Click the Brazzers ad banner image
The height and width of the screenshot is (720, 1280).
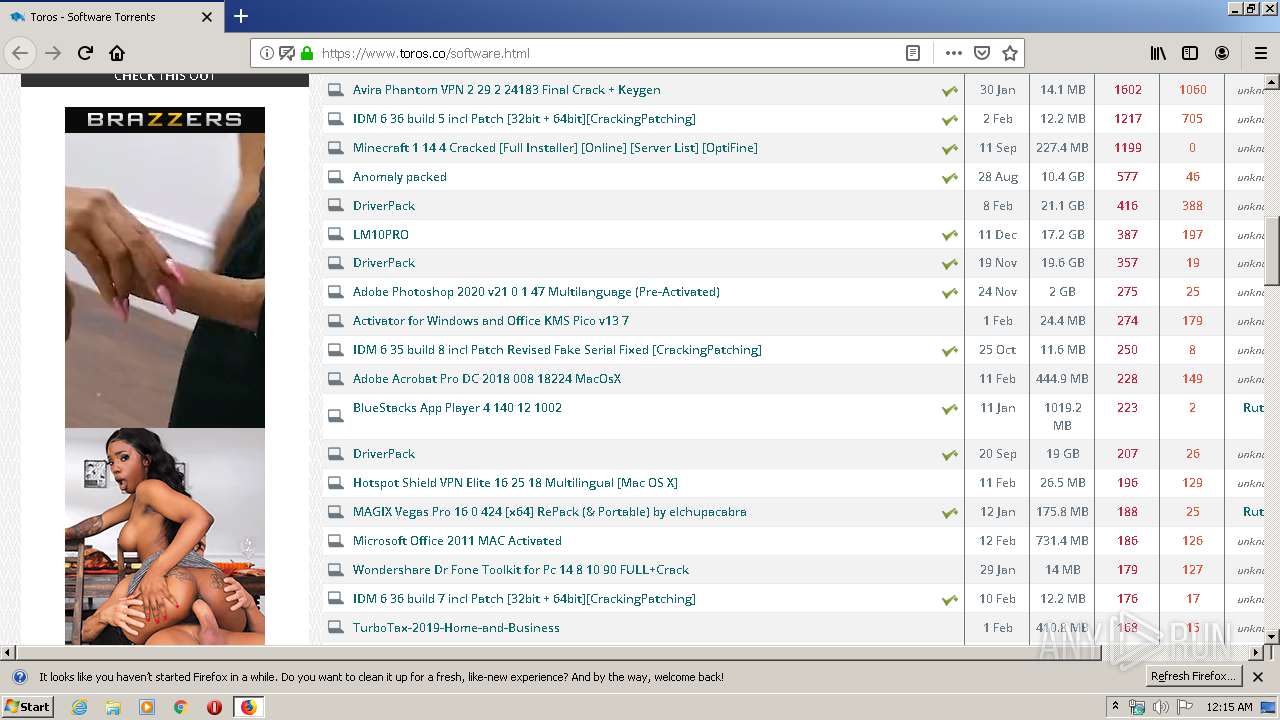(165, 375)
